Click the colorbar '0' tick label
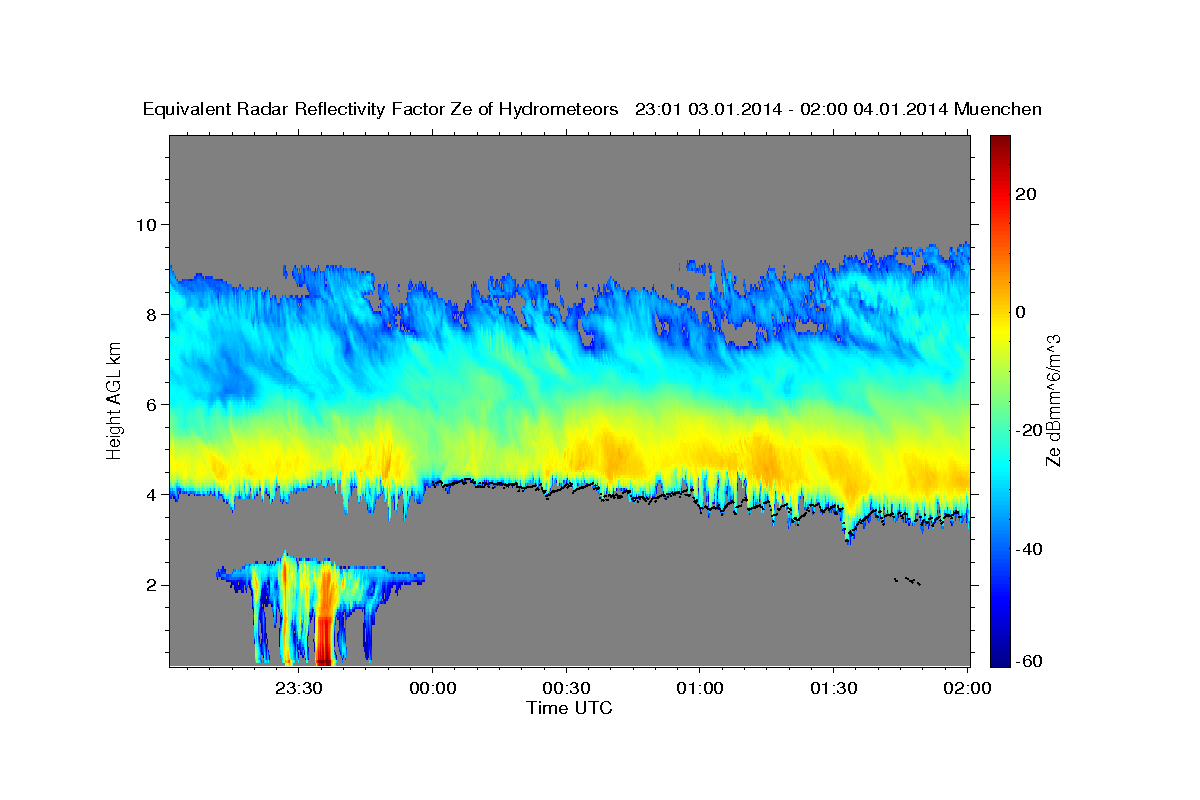 click(x=1021, y=312)
